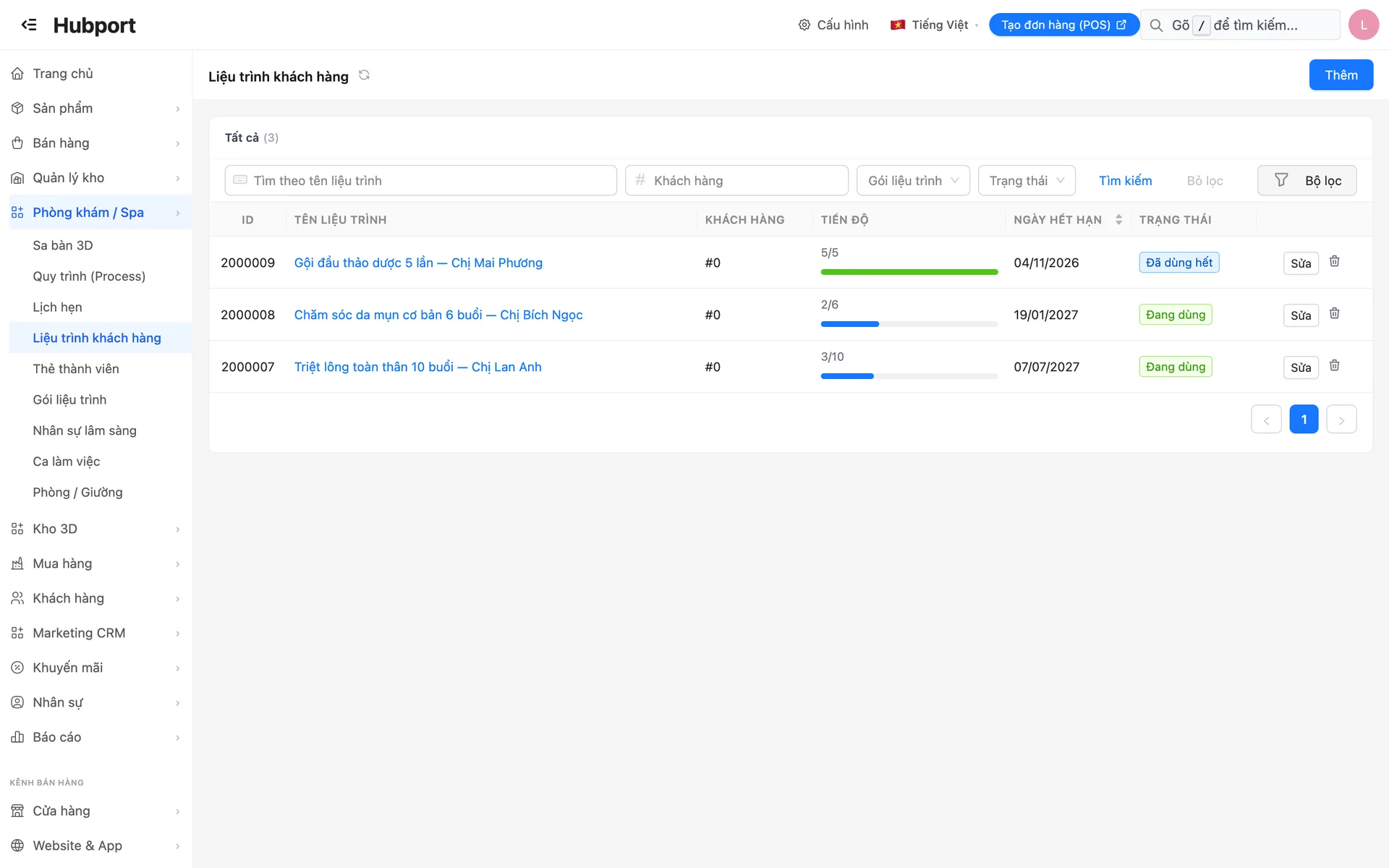Focus Tìm theo tên liệu trình field
Image resolution: width=1389 pixels, height=868 pixels.
click(x=420, y=181)
